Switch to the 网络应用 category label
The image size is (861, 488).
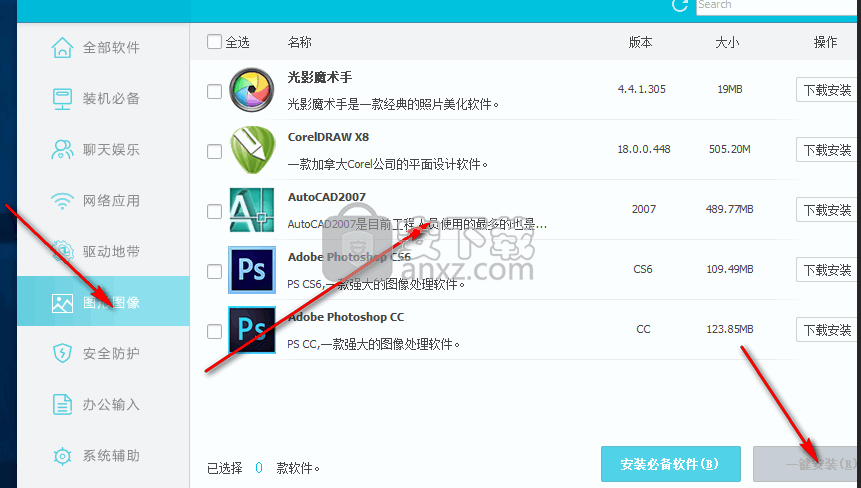click(111, 201)
